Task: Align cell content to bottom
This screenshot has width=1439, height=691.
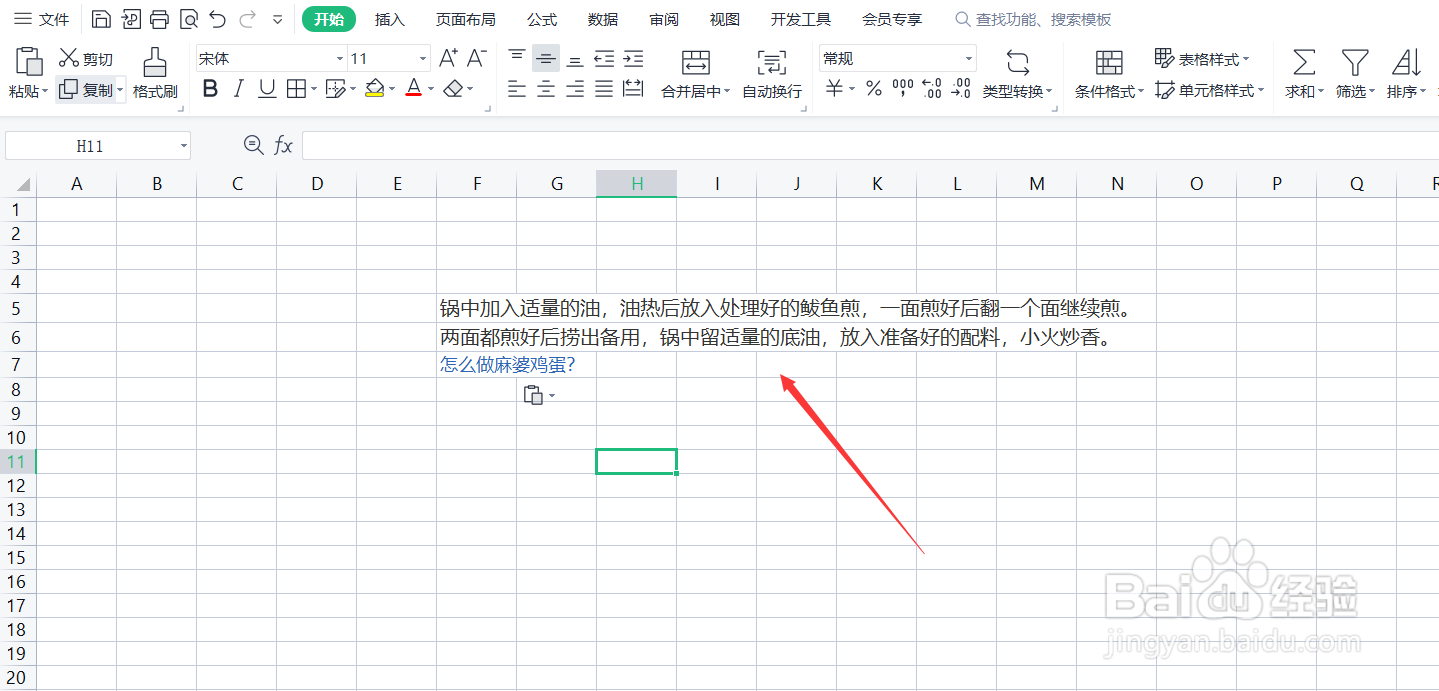Action: [x=575, y=59]
